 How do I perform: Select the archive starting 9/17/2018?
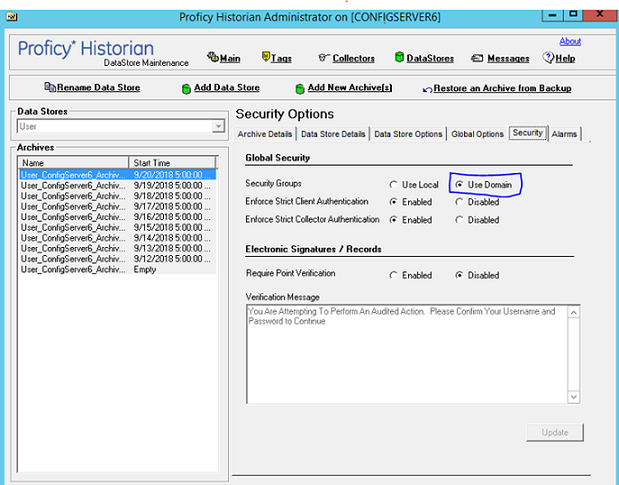pyautogui.click(x=117, y=206)
